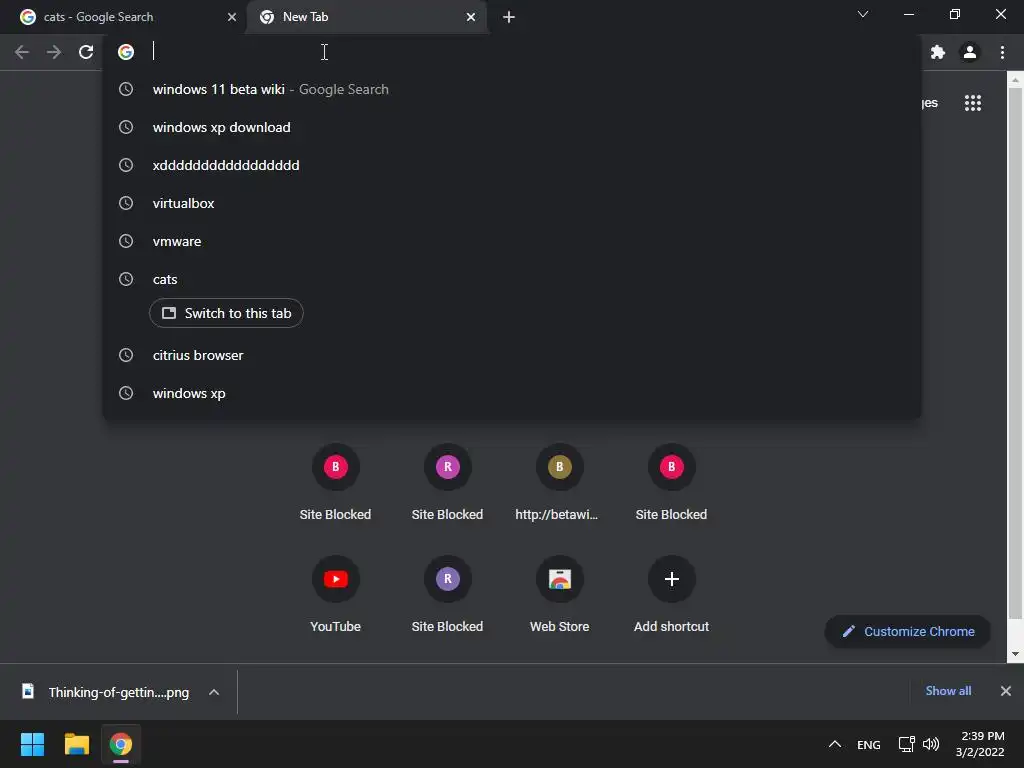Select suggestion windows 11 beta wiki

click(512, 89)
